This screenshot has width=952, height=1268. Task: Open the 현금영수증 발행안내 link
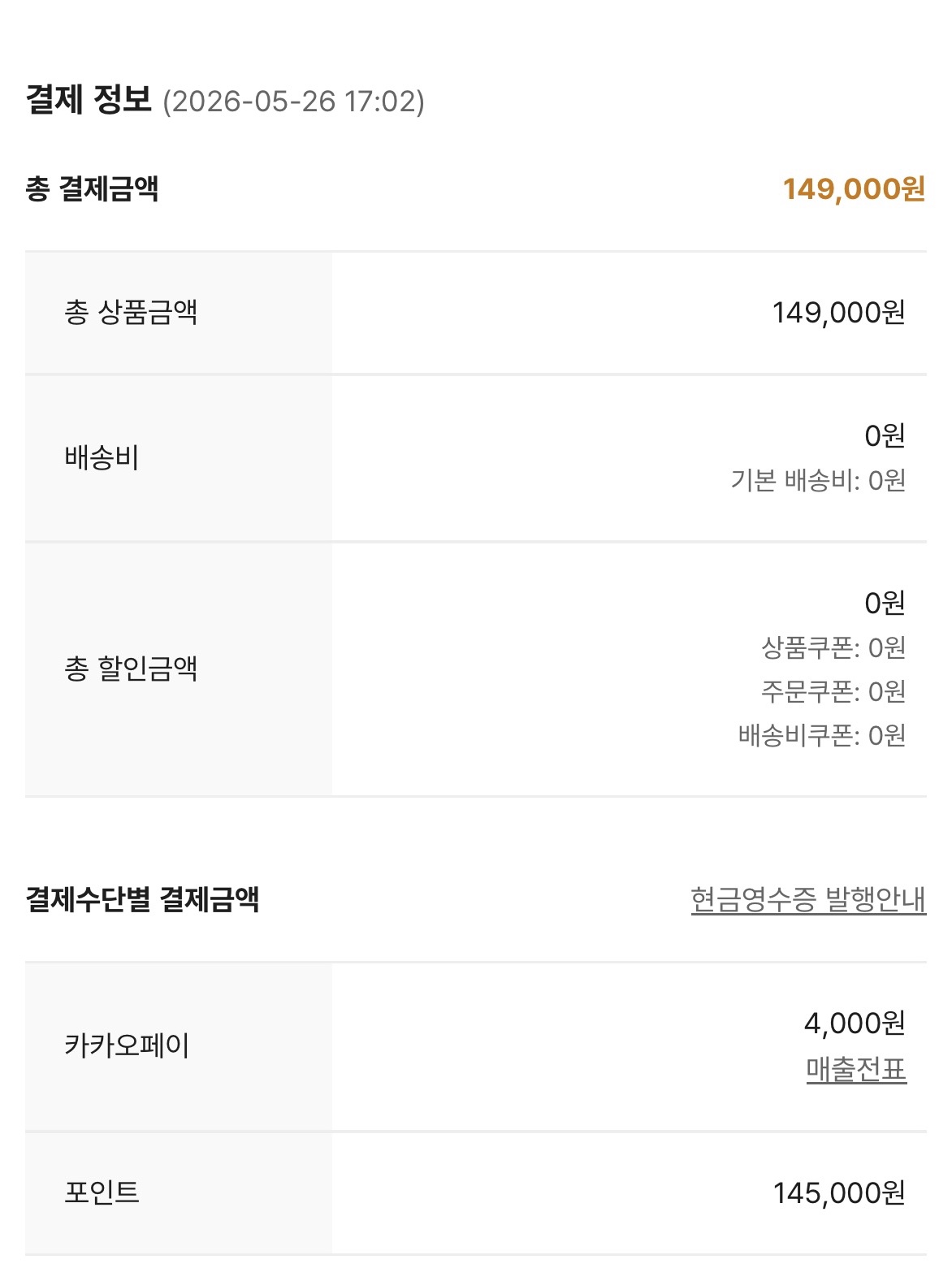click(x=808, y=899)
